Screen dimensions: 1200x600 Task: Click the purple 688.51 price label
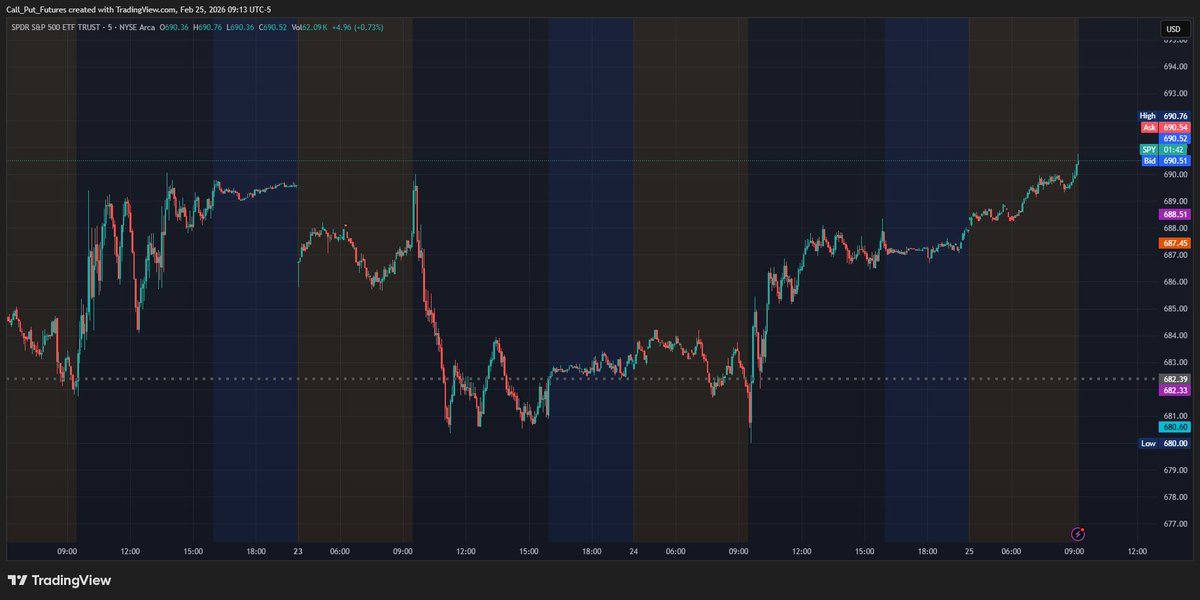pos(1175,214)
